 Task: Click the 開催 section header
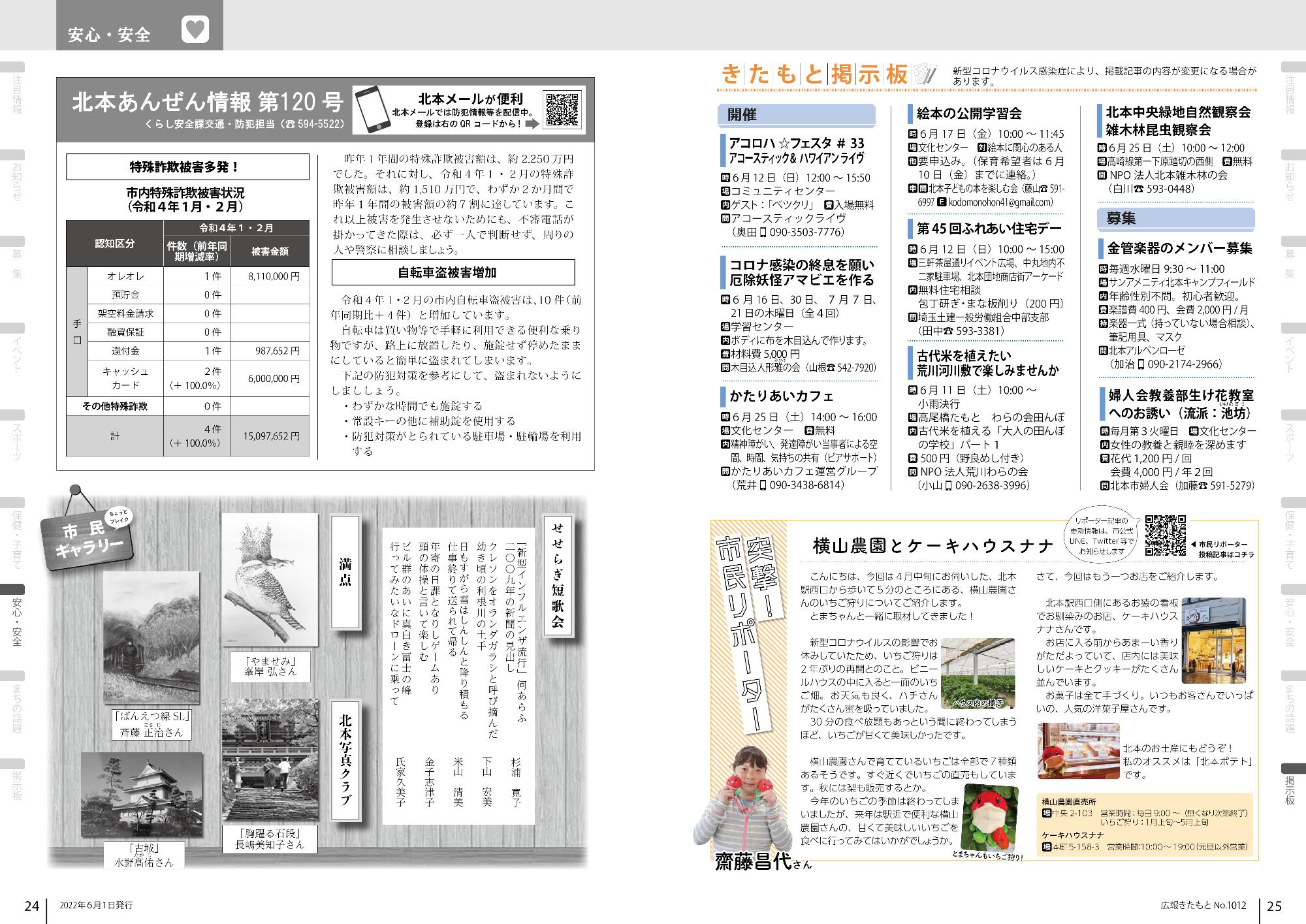tap(795, 115)
